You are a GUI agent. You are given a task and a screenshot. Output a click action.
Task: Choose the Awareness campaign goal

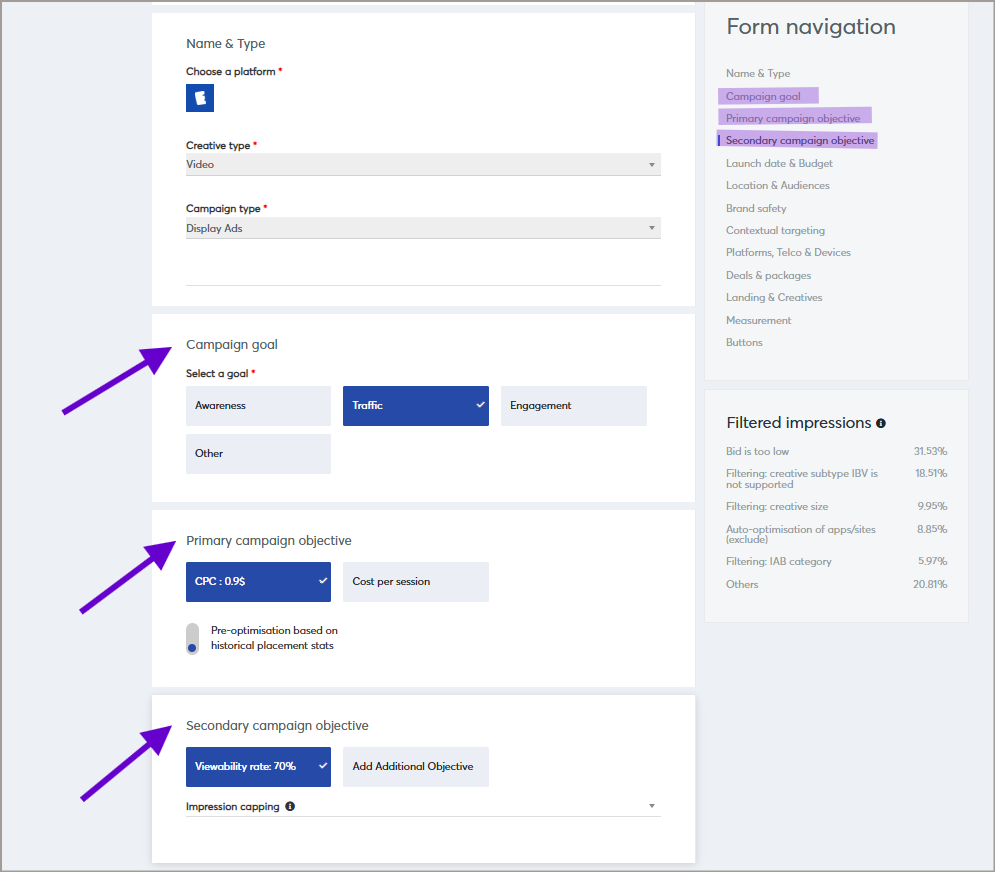[x=258, y=406]
